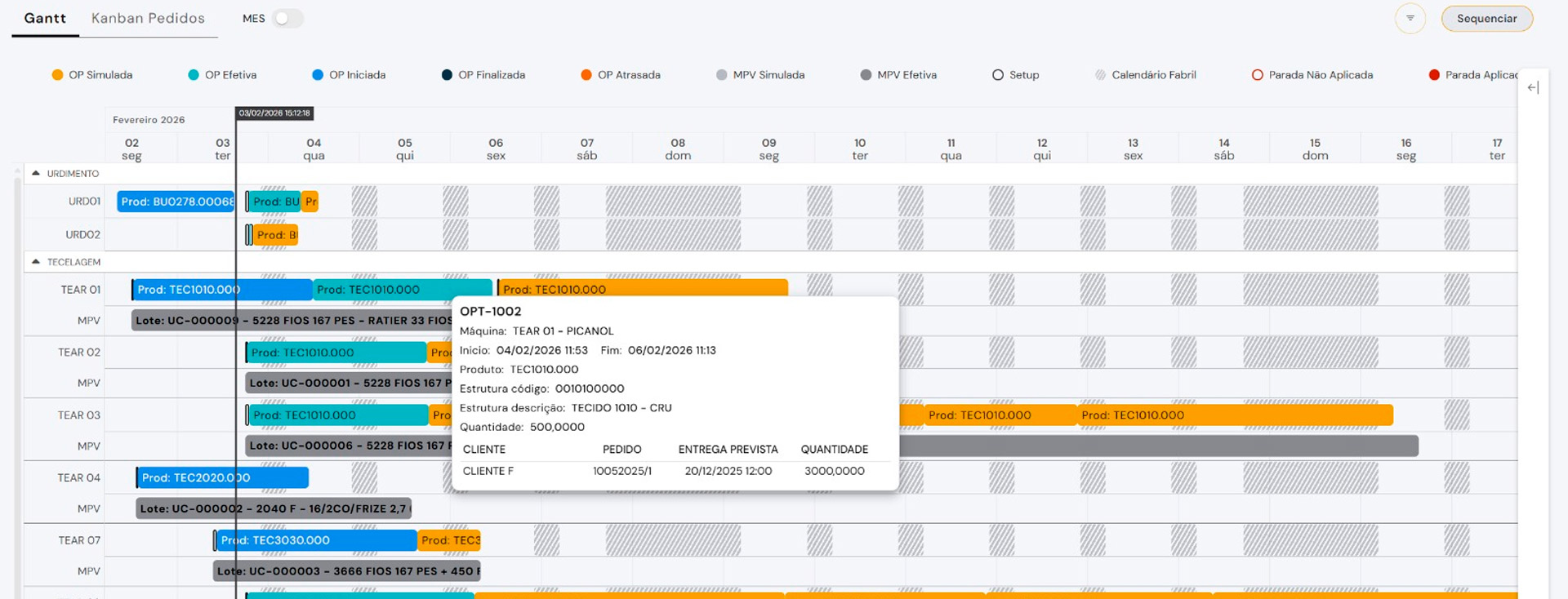
Task: Collapse the URDIMENTO group
Action: point(36,173)
